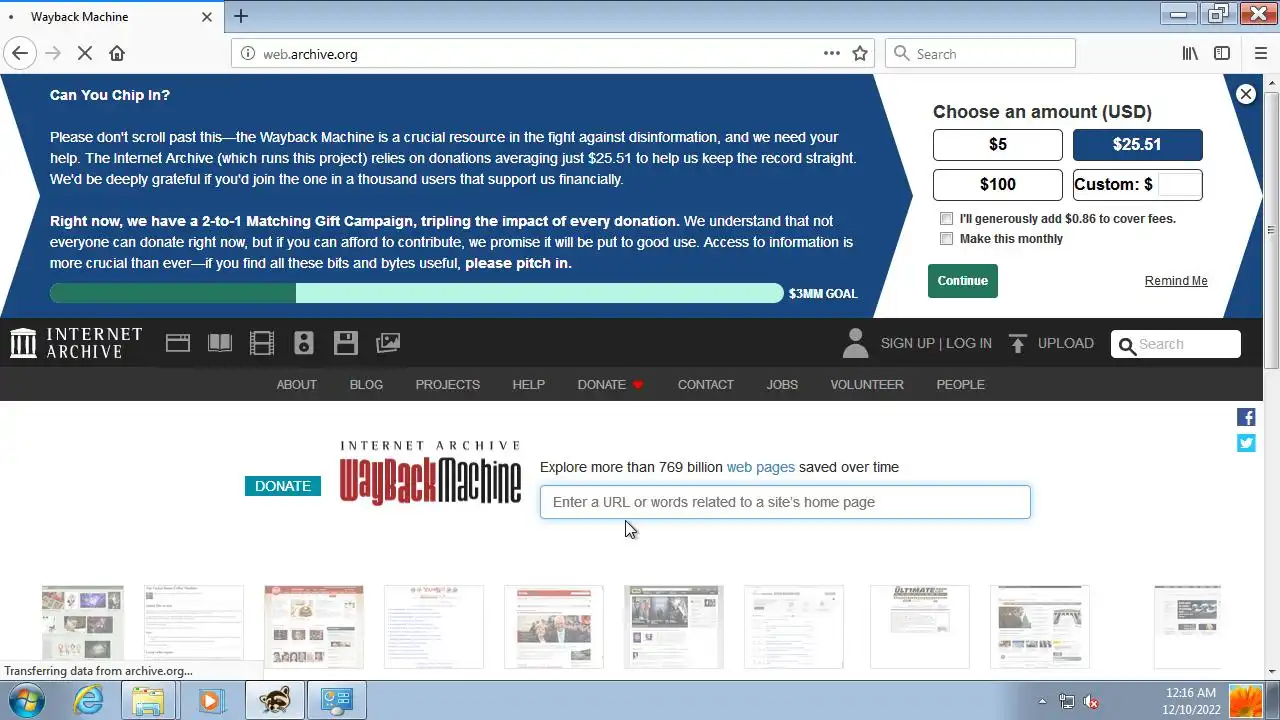Open the Images section icon

point(388,343)
